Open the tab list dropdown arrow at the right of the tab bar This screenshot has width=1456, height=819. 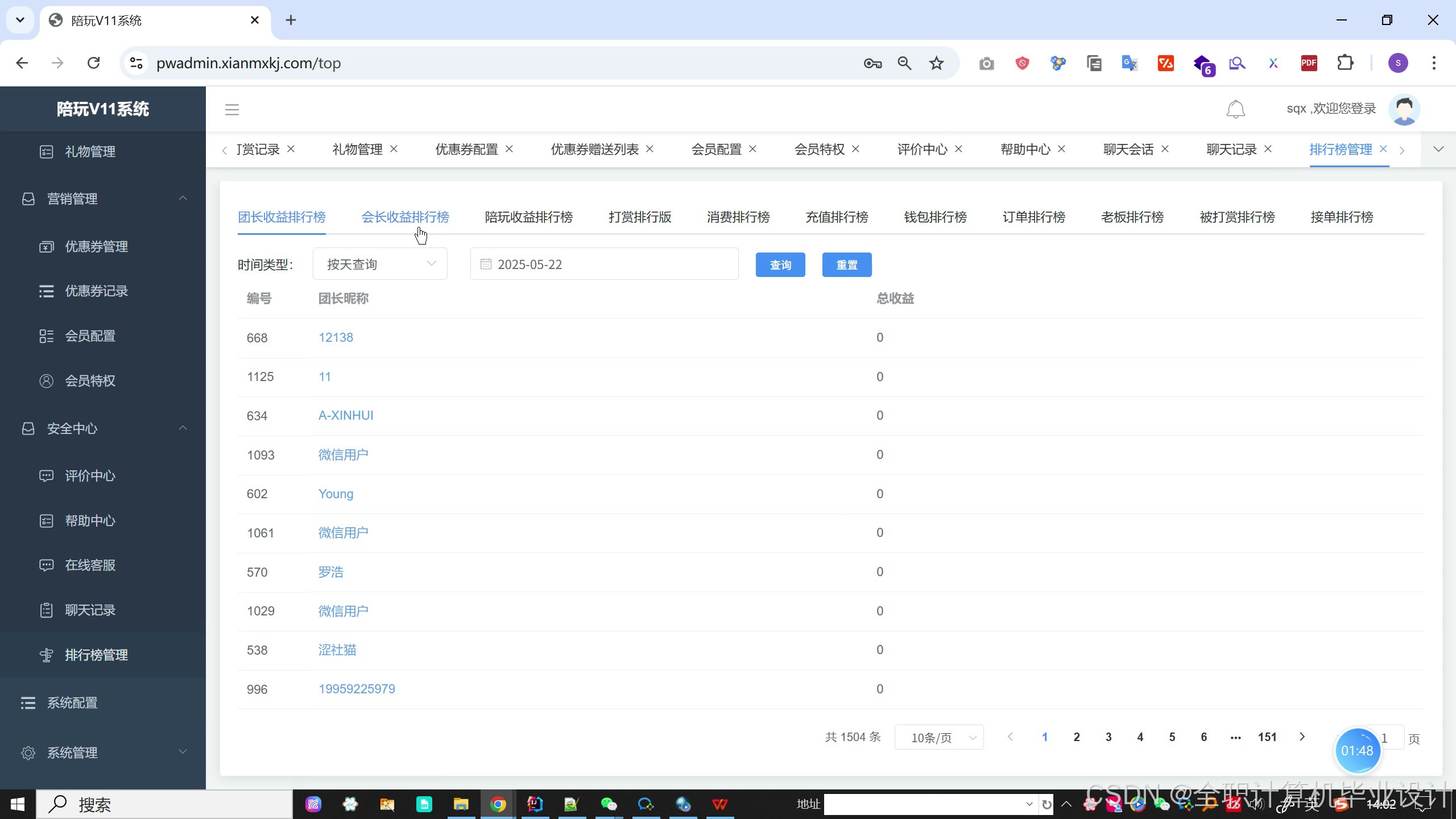pos(1438,150)
